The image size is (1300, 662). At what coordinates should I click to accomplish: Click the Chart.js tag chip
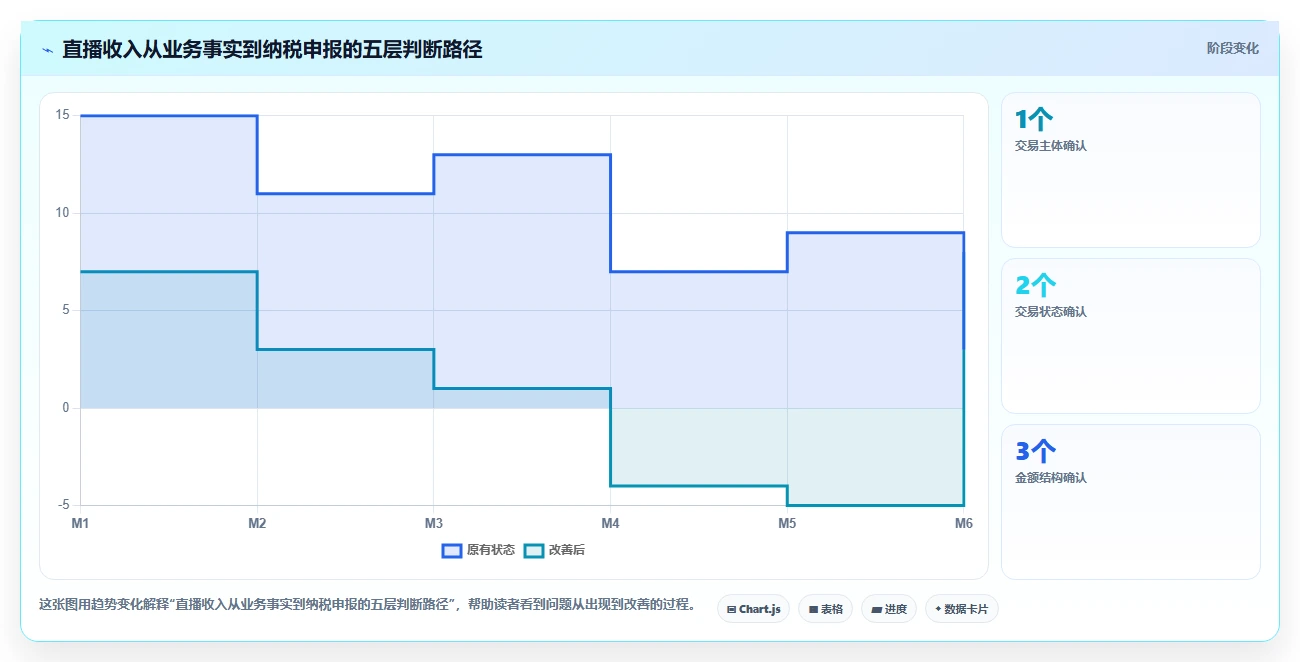tap(754, 609)
